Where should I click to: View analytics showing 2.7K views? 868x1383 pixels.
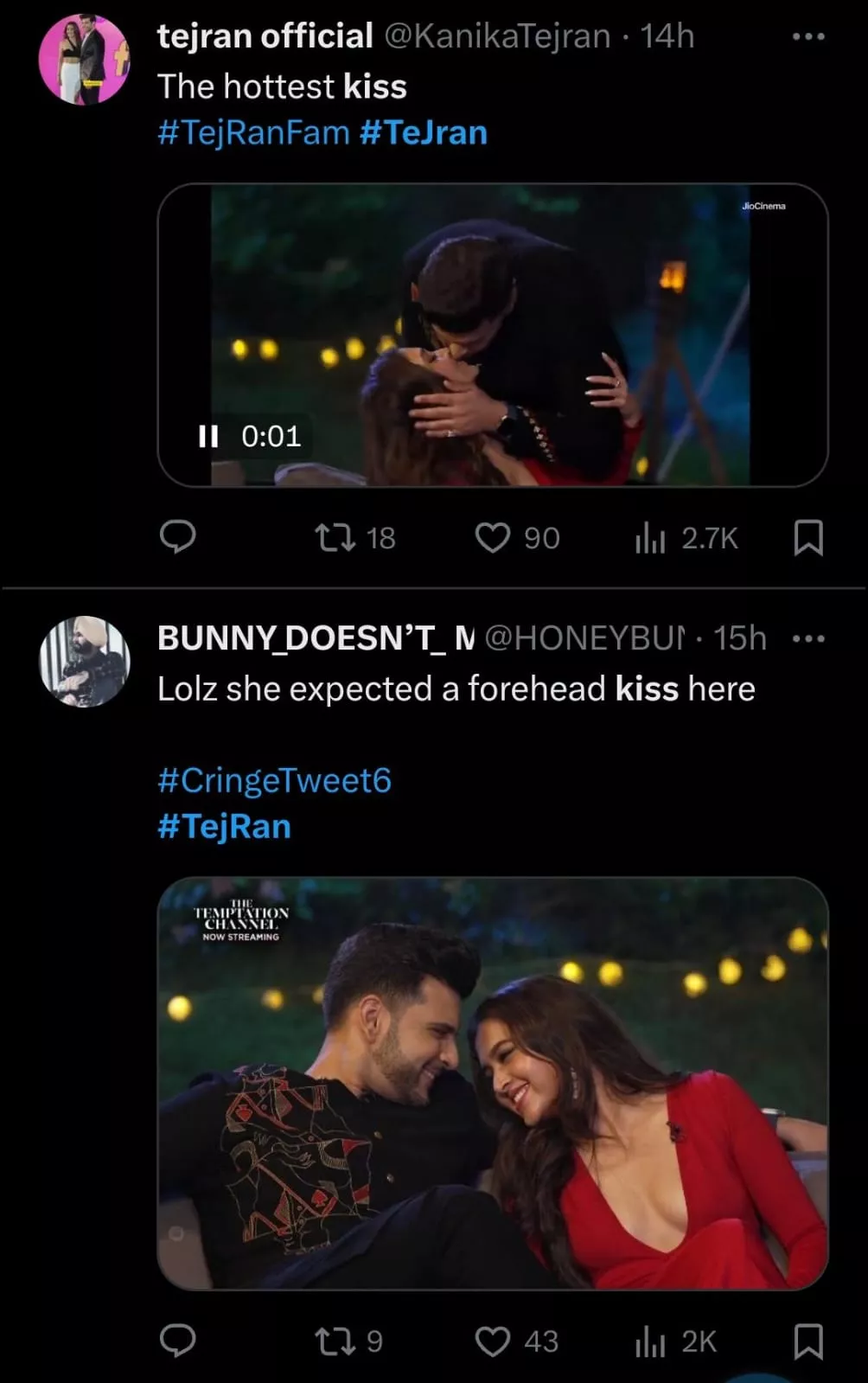click(650, 538)
